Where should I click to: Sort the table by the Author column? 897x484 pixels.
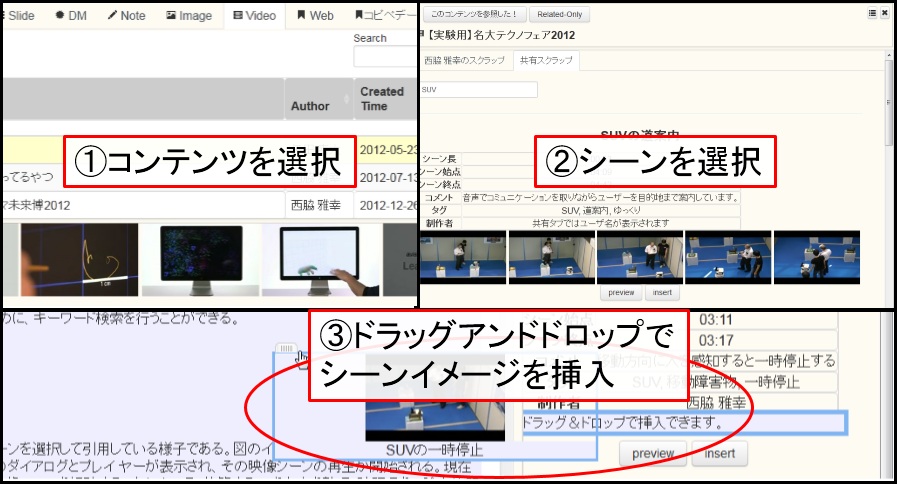318,99
